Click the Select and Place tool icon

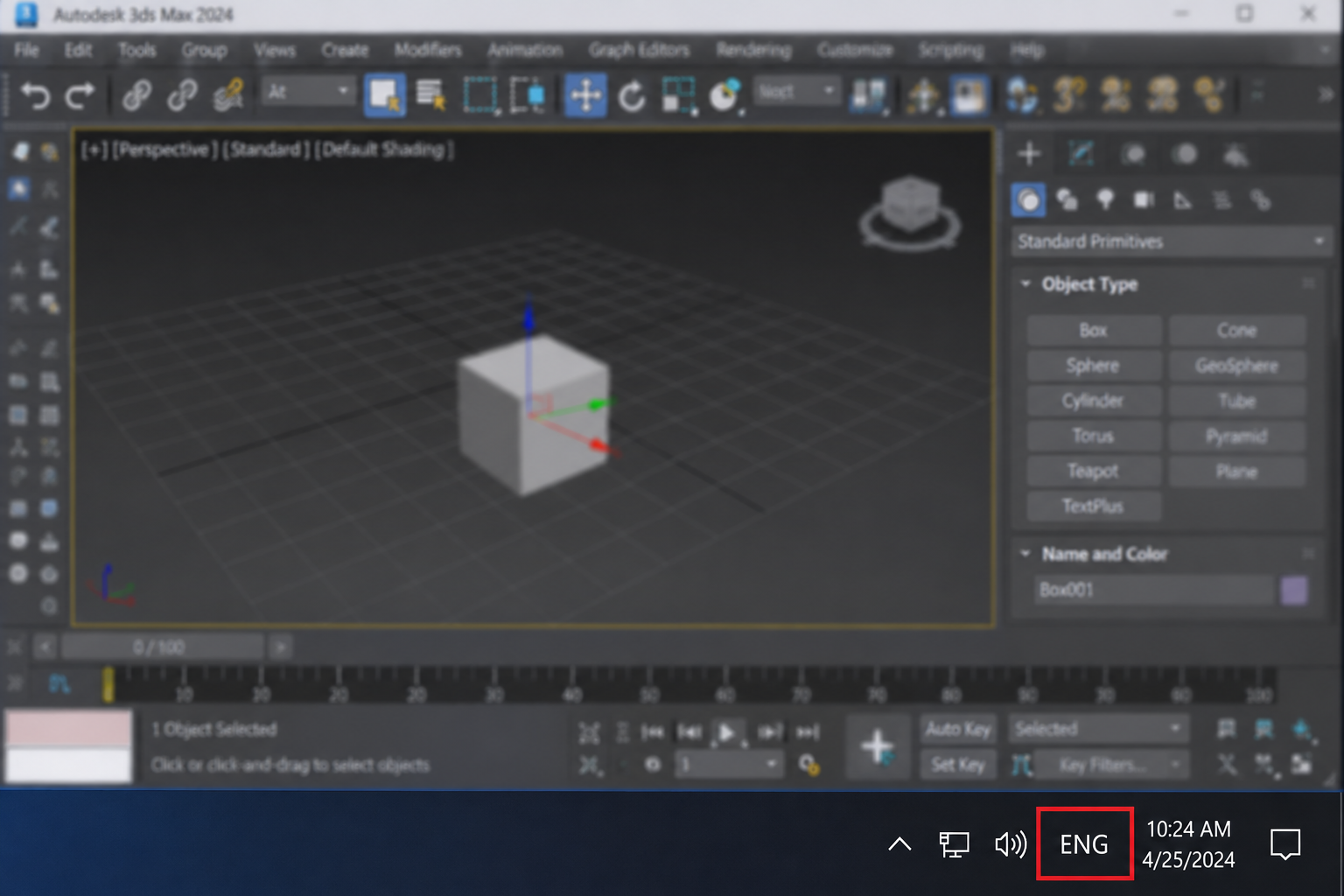point(725,94)
